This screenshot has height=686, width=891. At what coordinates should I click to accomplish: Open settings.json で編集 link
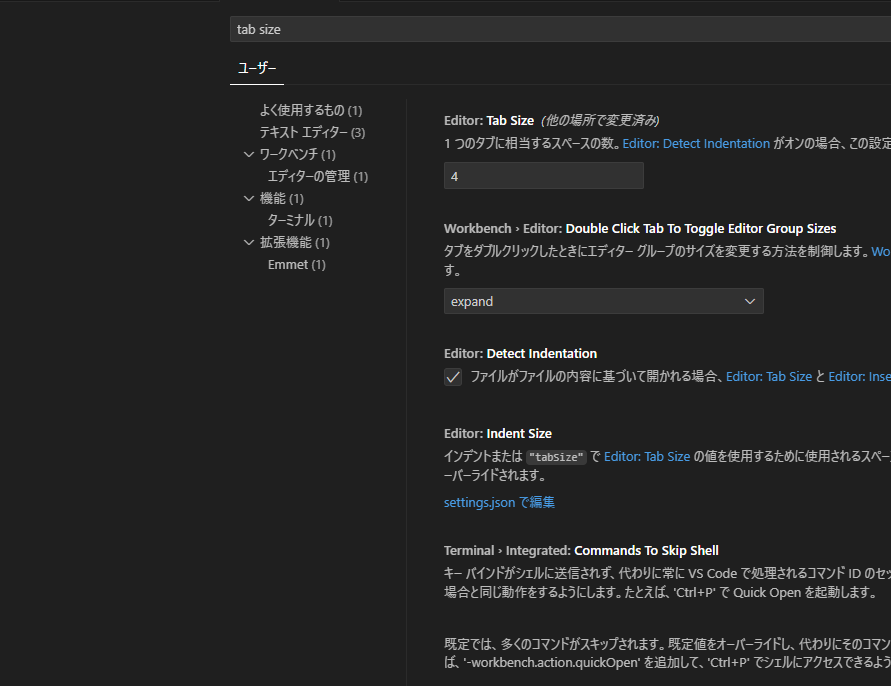[499, 502]
